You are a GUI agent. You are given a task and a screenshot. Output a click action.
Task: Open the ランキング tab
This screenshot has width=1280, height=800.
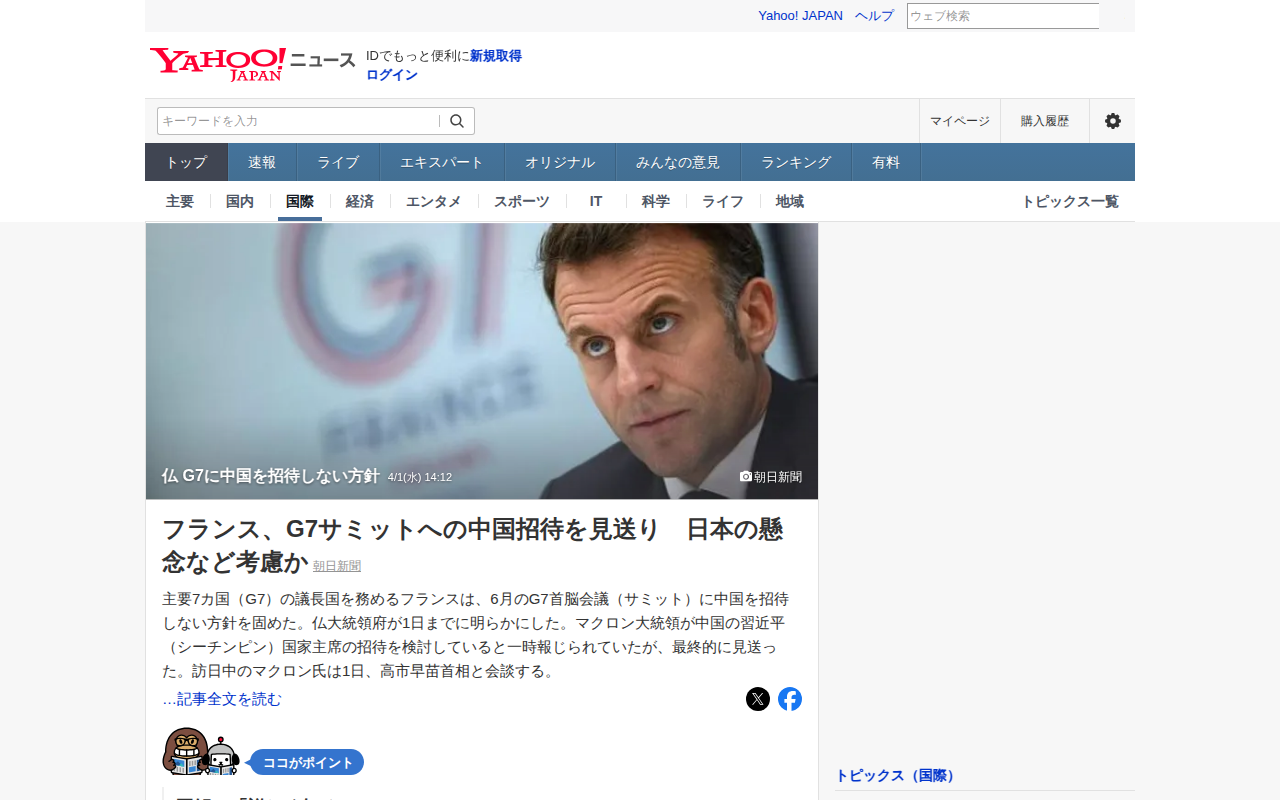click(796, 162)
